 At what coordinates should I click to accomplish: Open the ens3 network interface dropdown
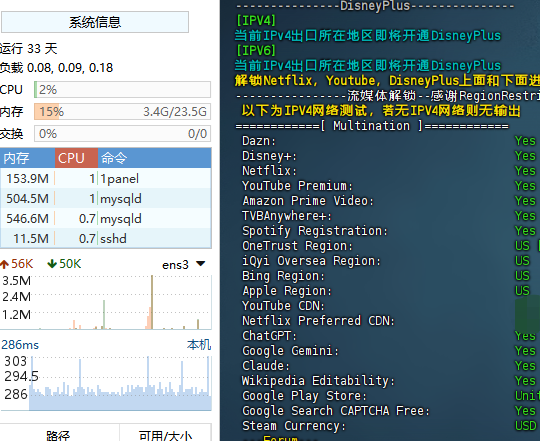pos(200,264)
